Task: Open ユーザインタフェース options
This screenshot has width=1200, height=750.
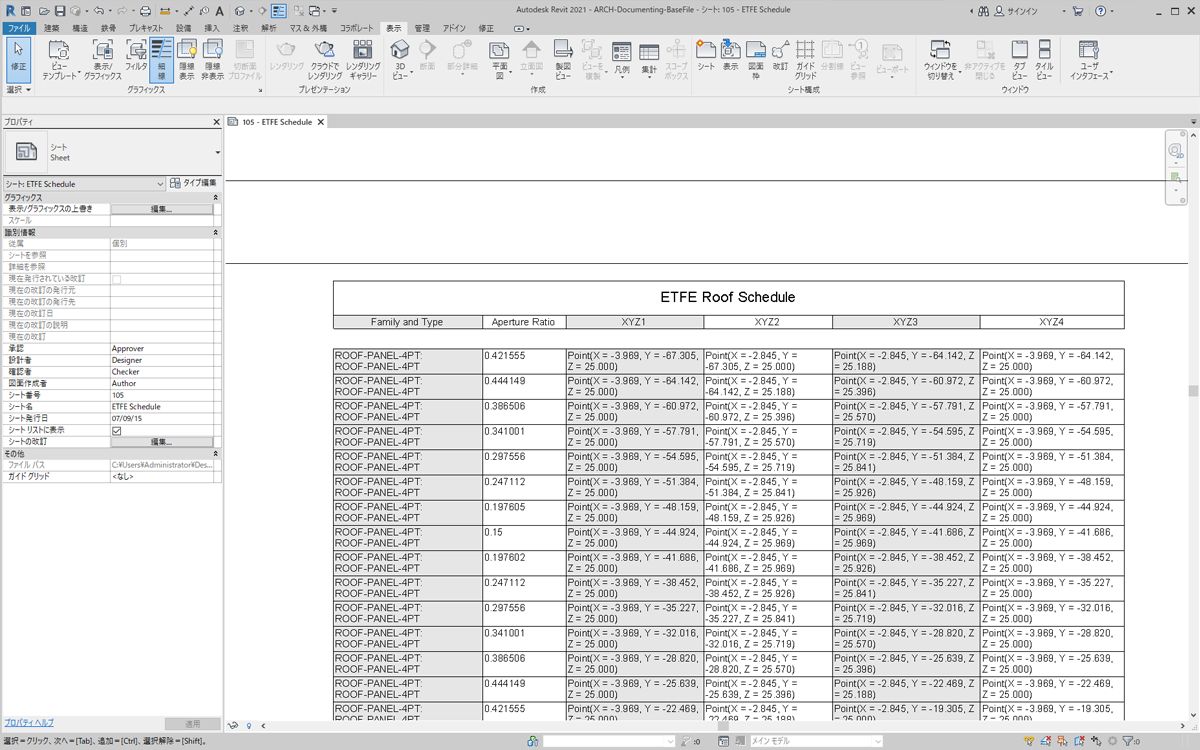Action: (1090, 60)
